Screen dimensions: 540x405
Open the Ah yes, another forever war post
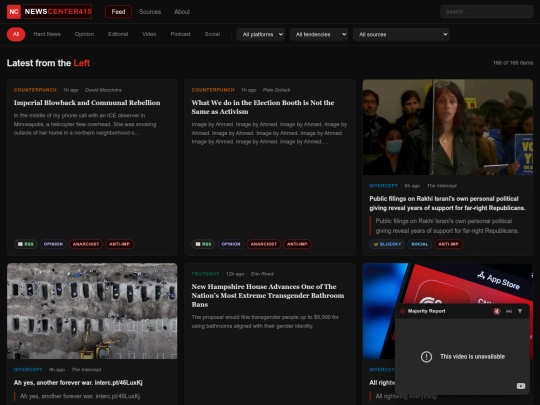(78, 383)
